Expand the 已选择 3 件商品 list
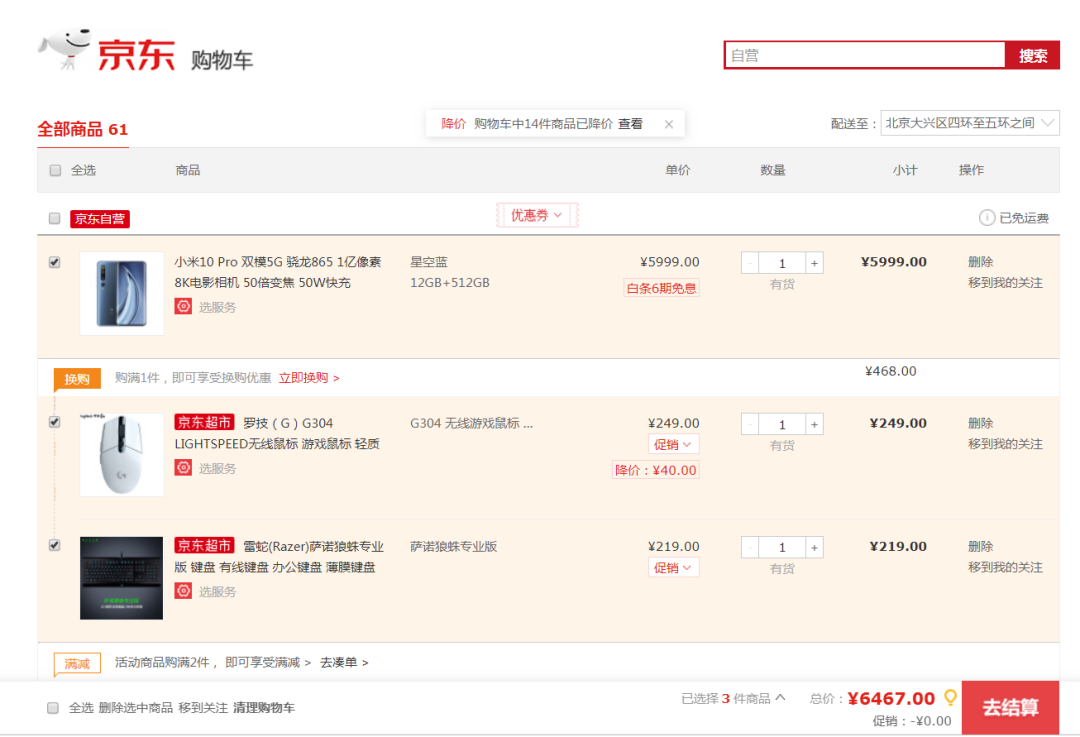Viewport: 1080px width, 737px height. pyautogui.click(x=733, y=698)
